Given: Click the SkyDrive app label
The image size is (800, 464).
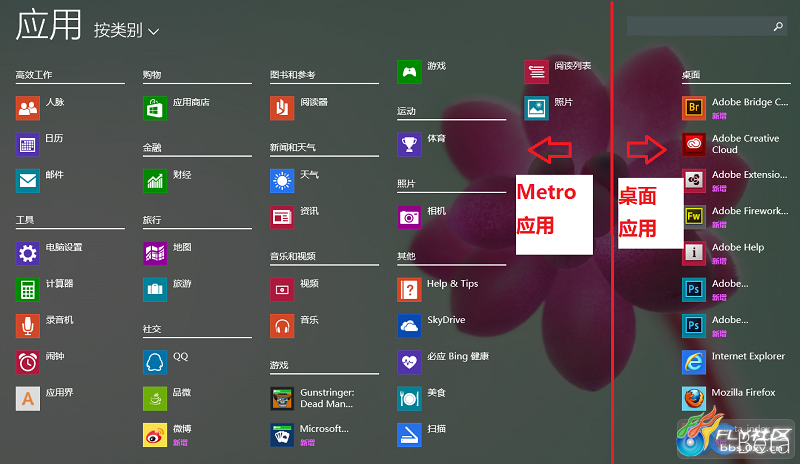Looking at the screenshot, I should click(x=446, y=320).
